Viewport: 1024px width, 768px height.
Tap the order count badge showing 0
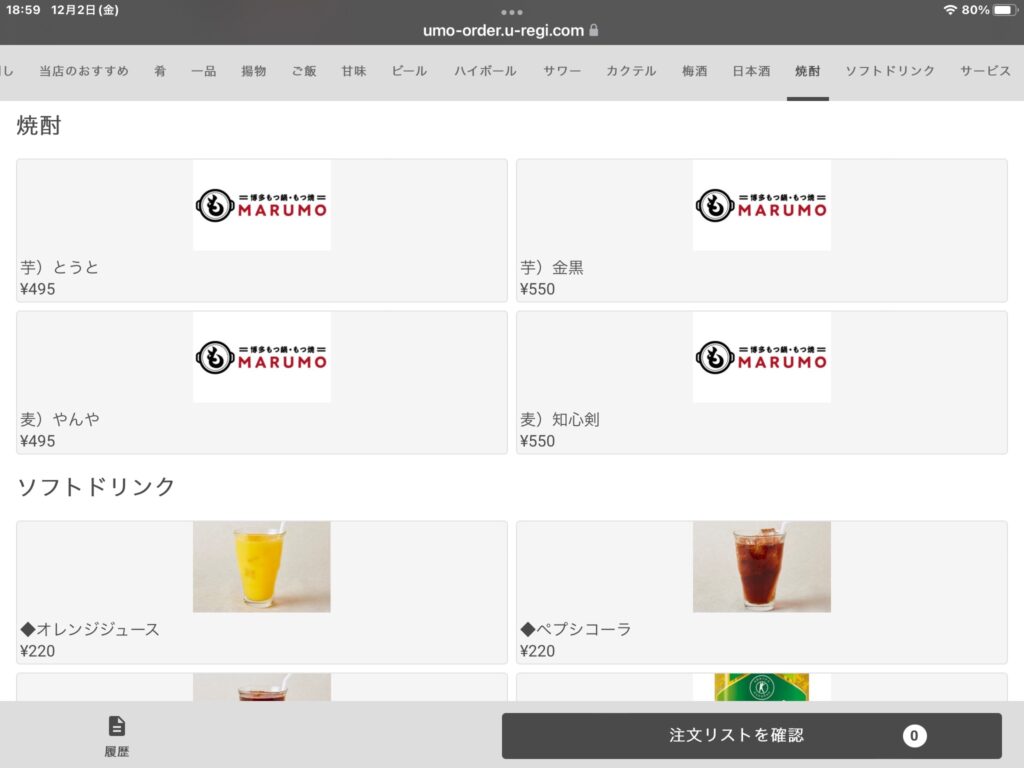(x=914, y=736)
